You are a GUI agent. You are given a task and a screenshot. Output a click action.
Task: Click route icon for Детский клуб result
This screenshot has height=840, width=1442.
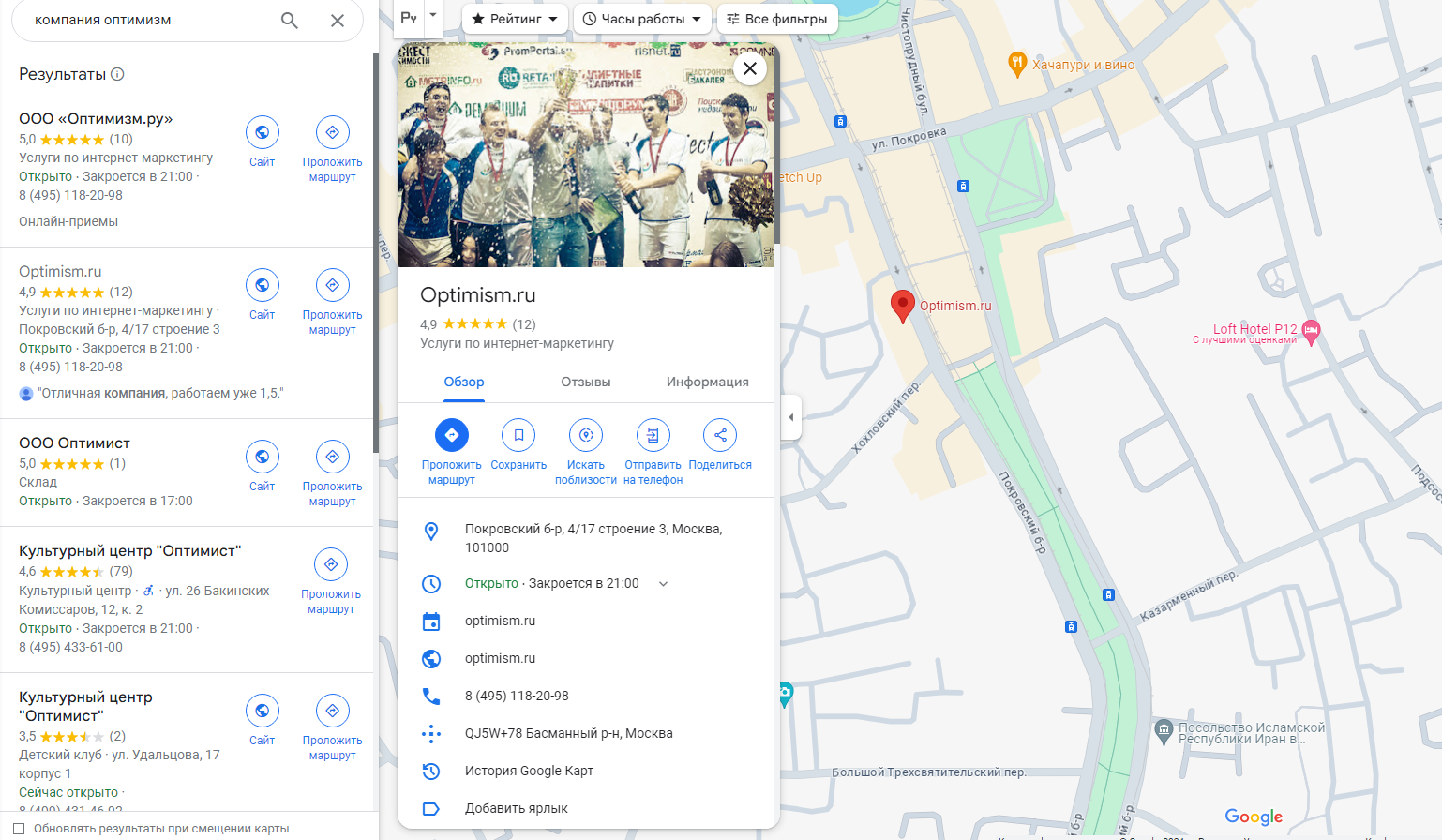(332, 711)
